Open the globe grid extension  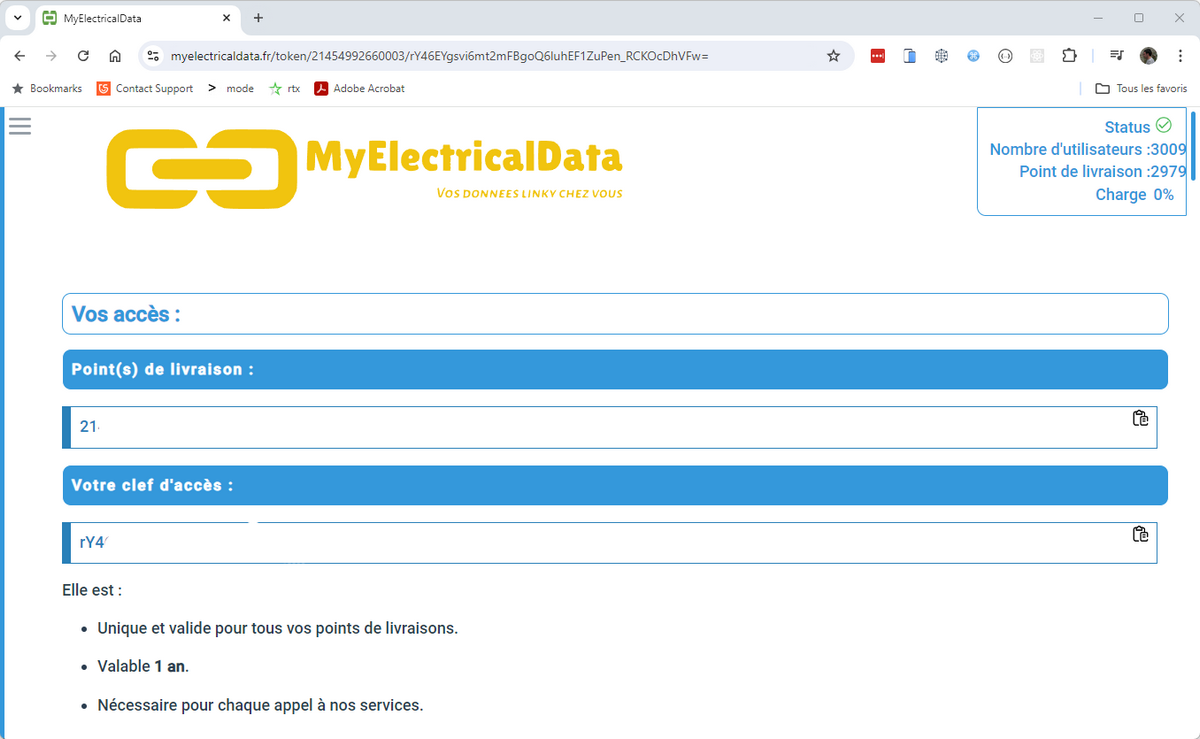coord(941,56)
